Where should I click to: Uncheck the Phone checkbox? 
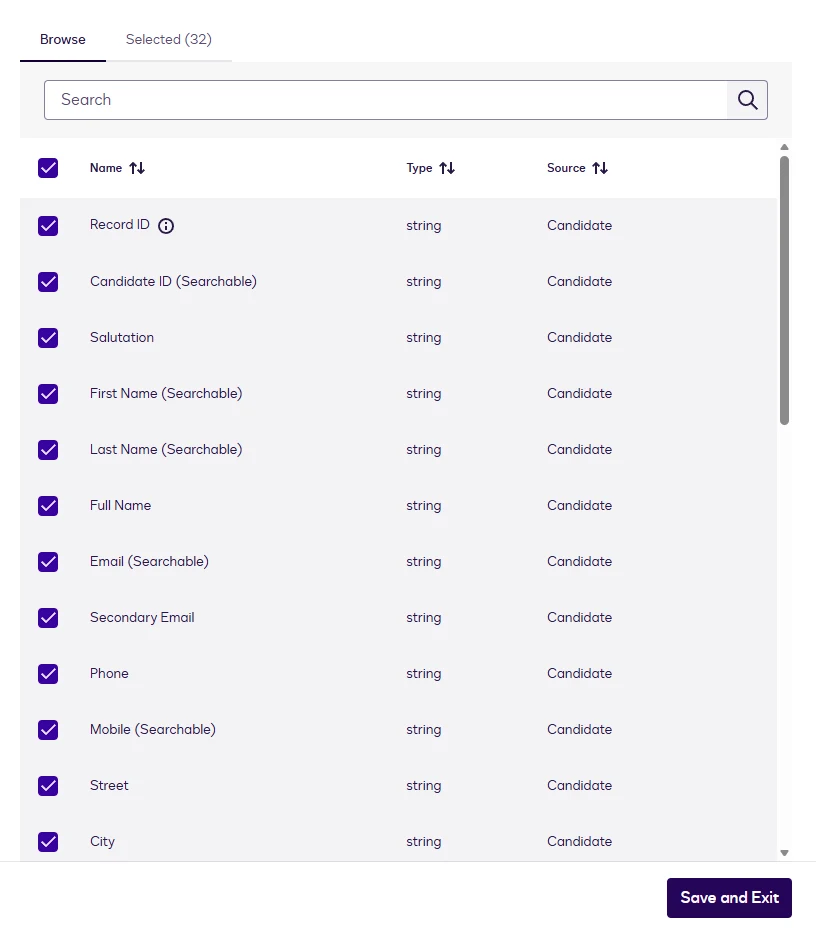coord(48,674)
